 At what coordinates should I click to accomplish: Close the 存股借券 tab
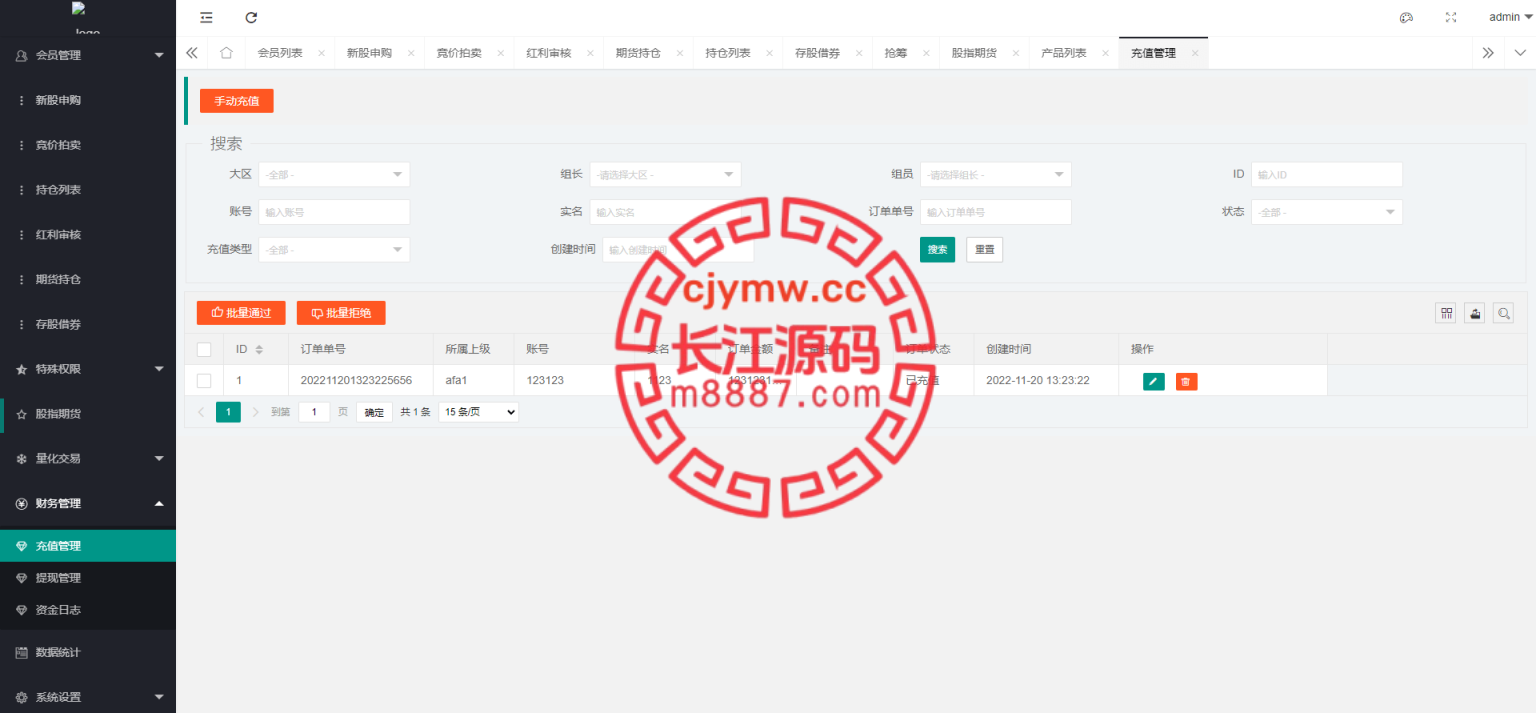(x=859, y=53)
